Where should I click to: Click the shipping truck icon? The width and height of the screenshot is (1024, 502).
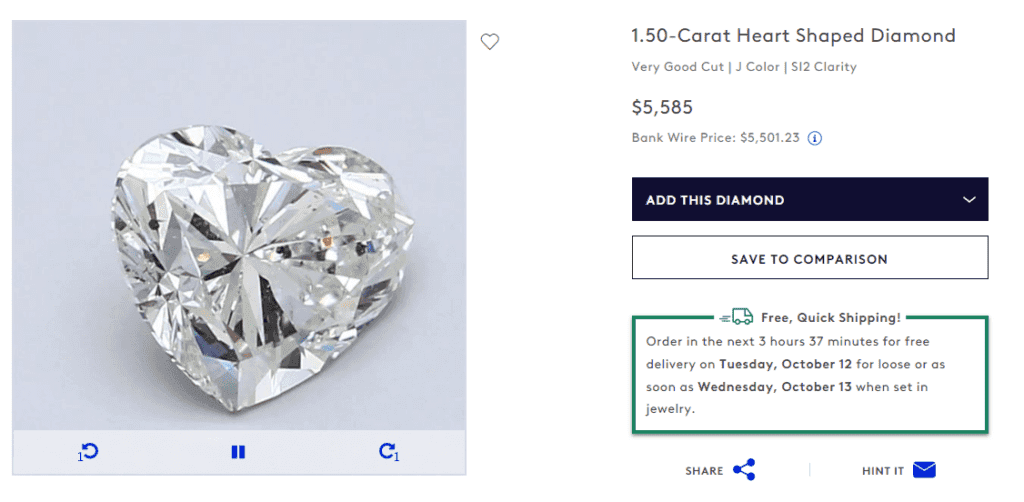(739, 317)
